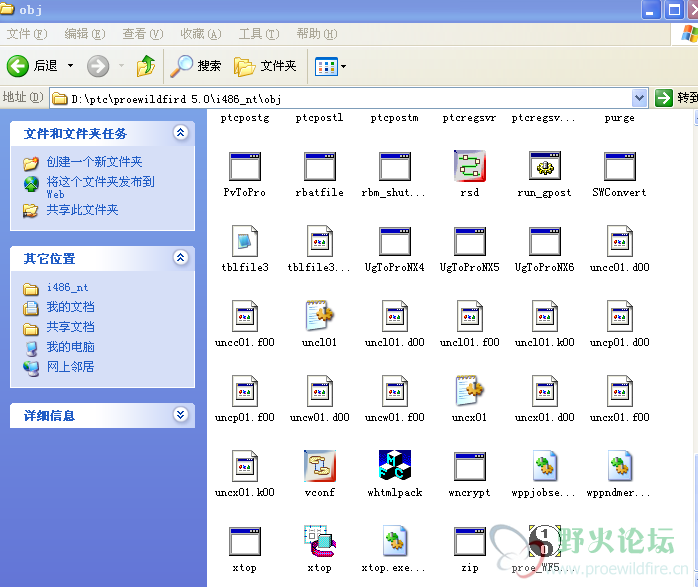Select the rbatfile executable icon
This screenshot has height=587, width=698.
click(320, 166)
